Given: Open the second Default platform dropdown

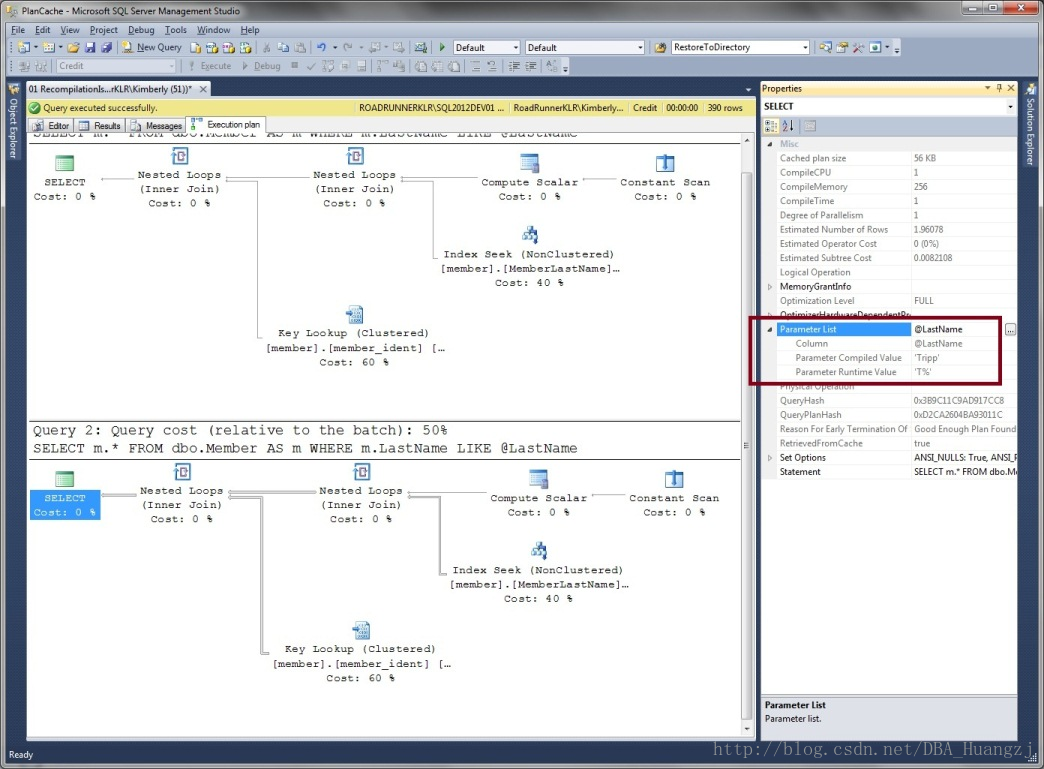Looking at the screenshot, I should click(x=641, y=47).
